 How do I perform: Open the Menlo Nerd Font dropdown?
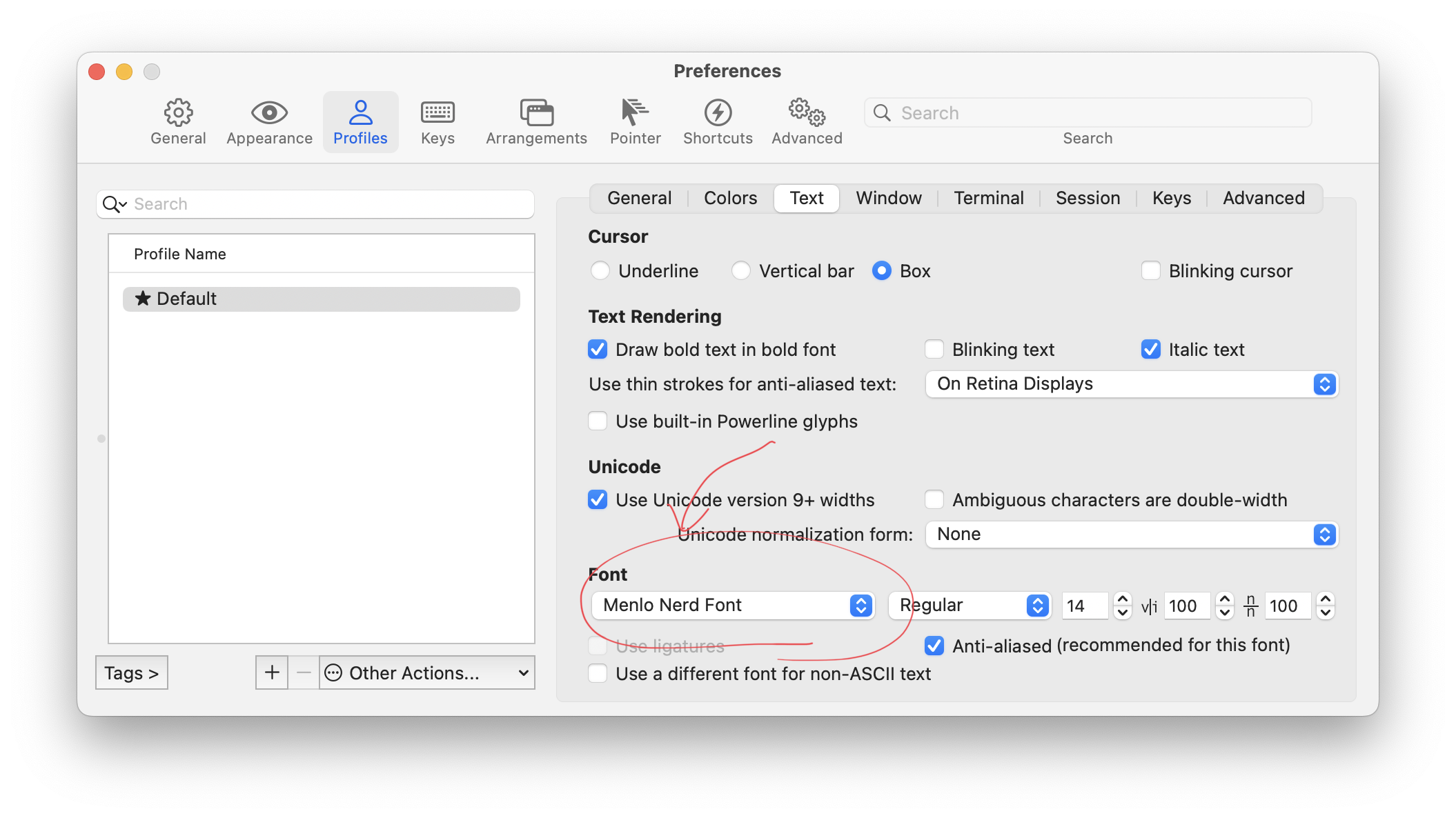(734, 606)
